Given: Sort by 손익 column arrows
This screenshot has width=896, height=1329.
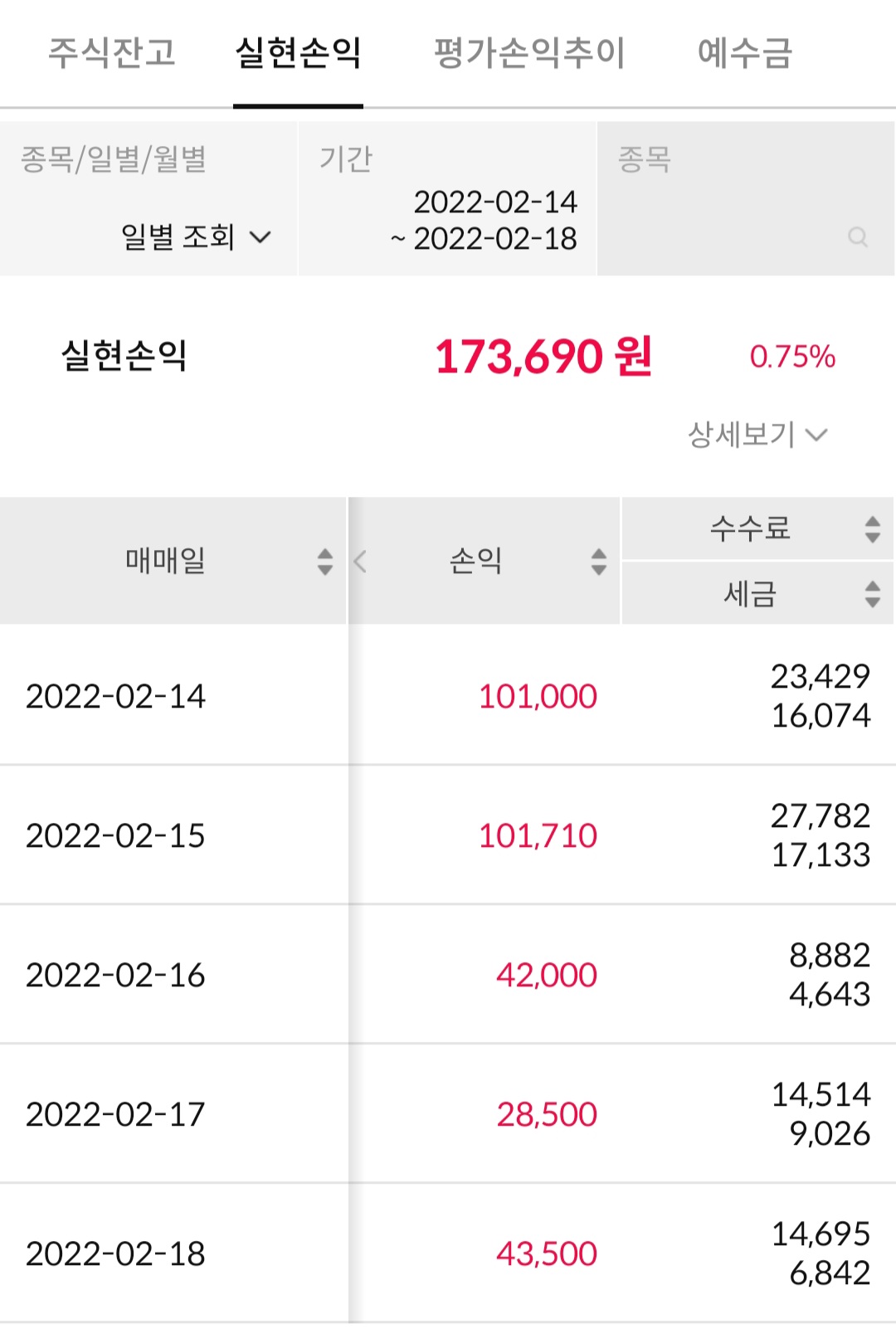Looking at the screenshot, I should [598, 562].
